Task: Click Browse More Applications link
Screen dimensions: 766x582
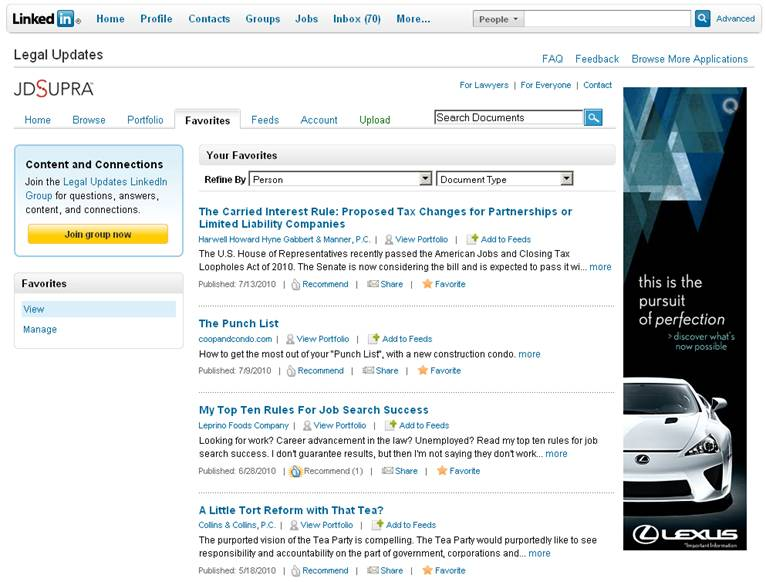Action: 689,59
